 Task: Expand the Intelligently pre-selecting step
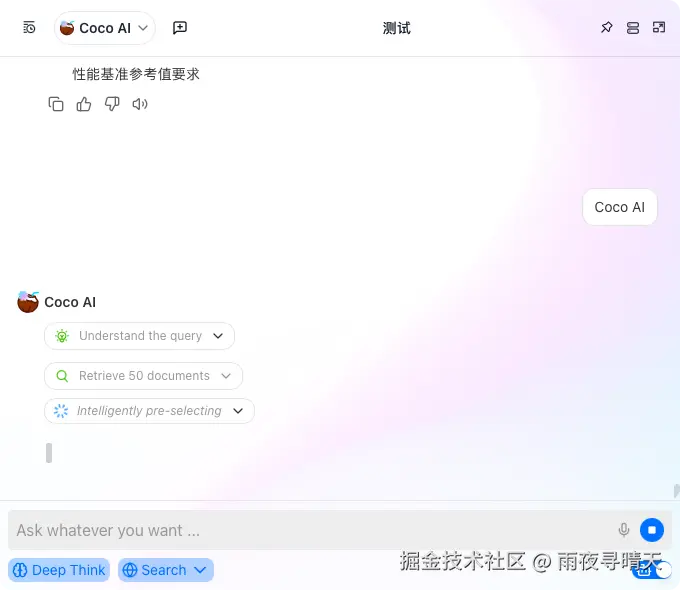149,411
